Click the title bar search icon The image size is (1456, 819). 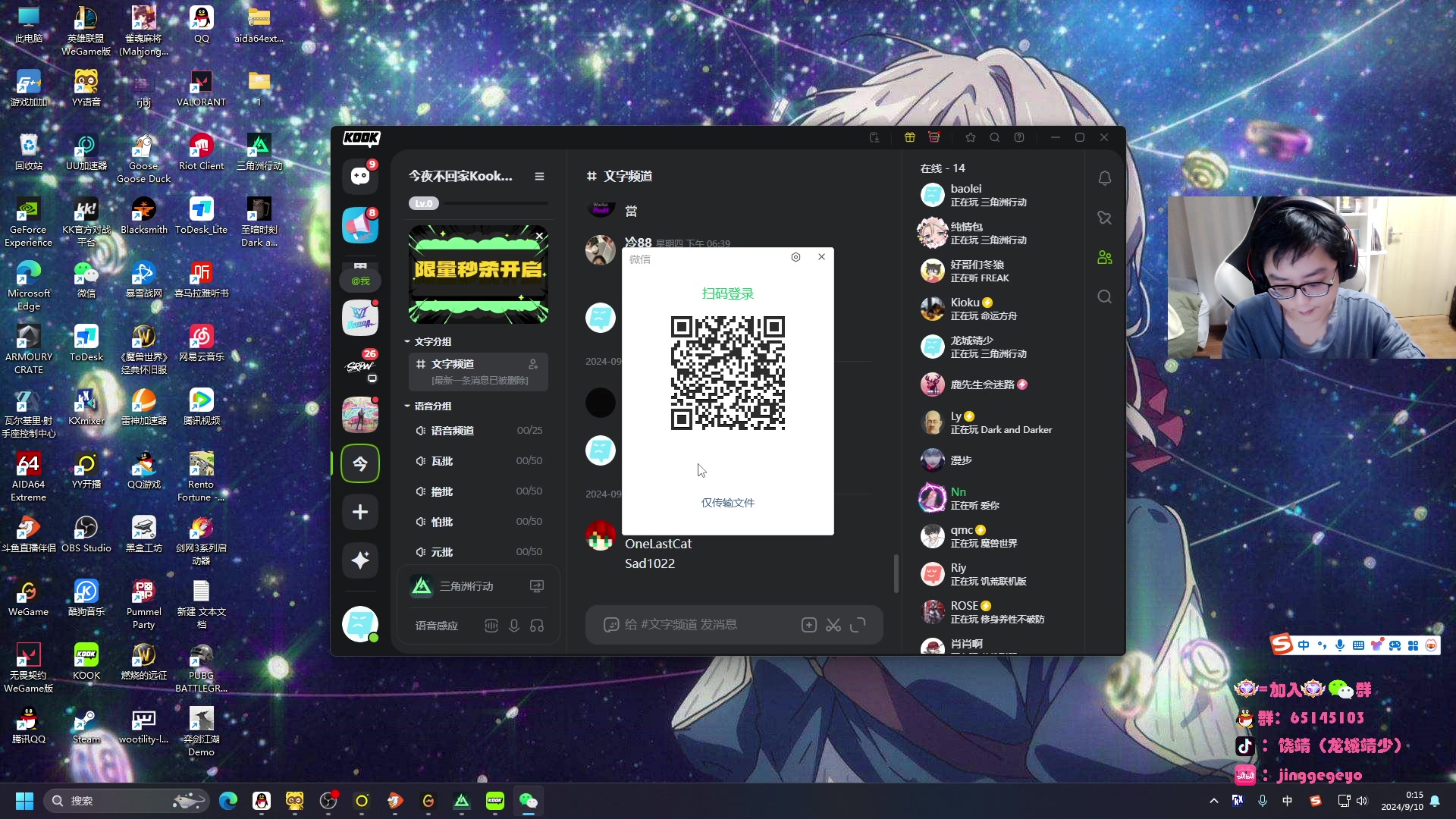995,137
